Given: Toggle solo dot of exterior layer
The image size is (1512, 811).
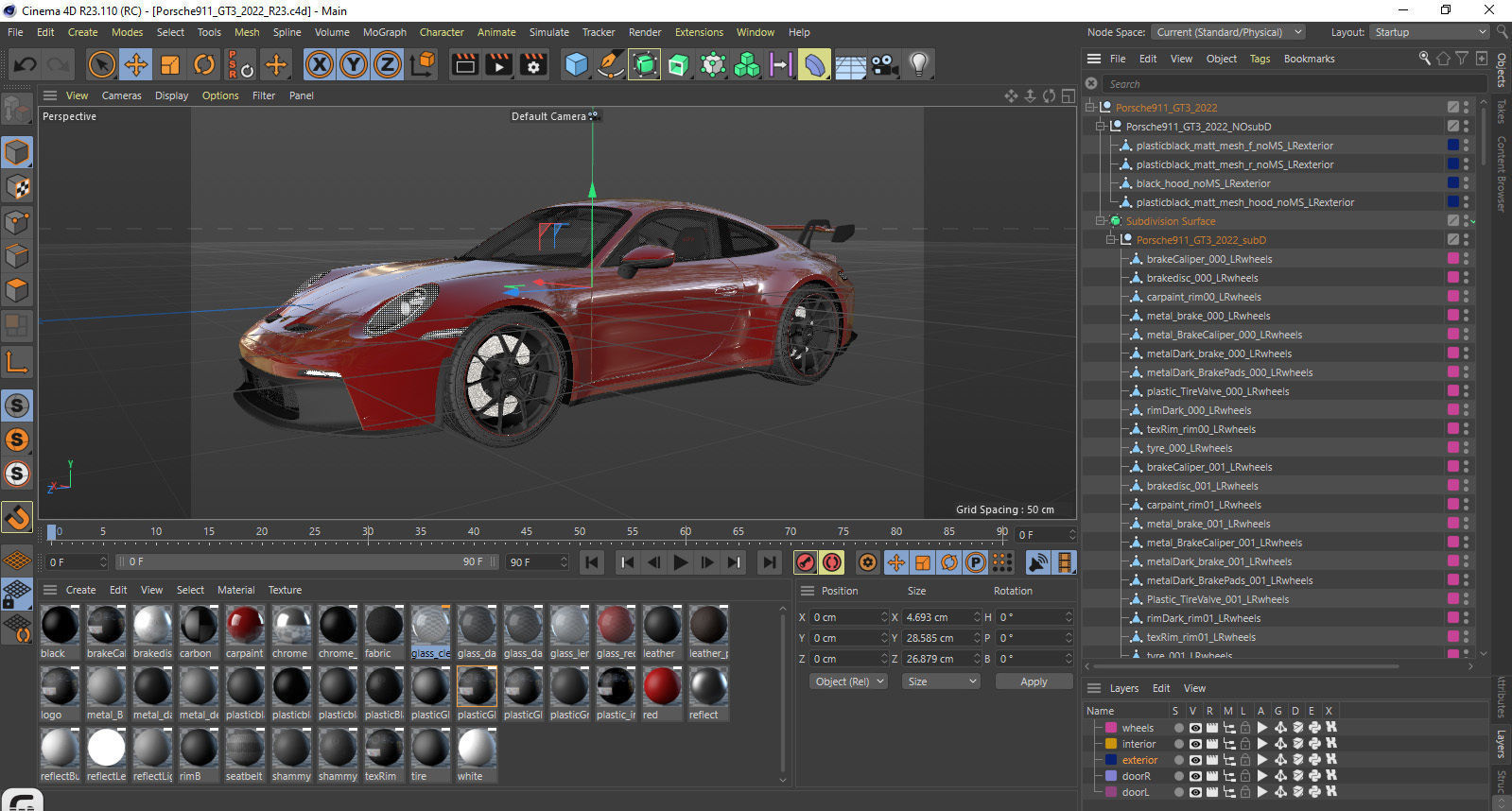Looking at the screenshot, I should [x=1178, y=760].
